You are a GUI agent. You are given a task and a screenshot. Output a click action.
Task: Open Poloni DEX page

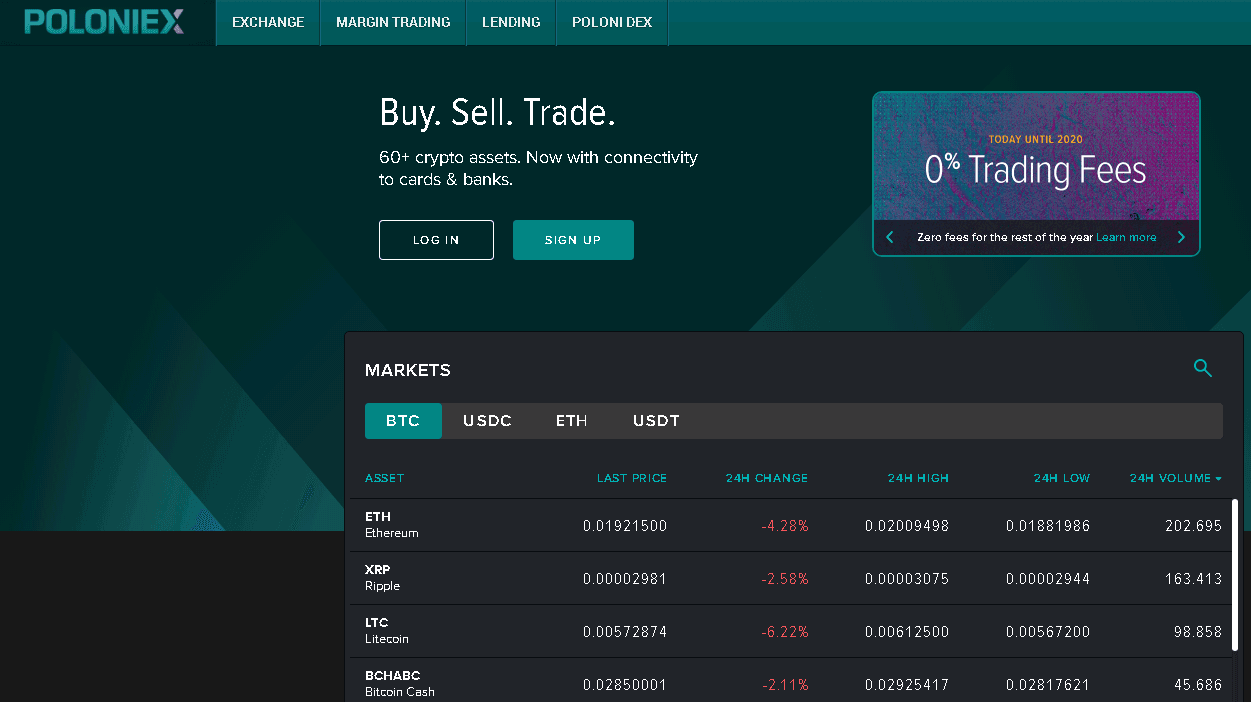[612, 22]
